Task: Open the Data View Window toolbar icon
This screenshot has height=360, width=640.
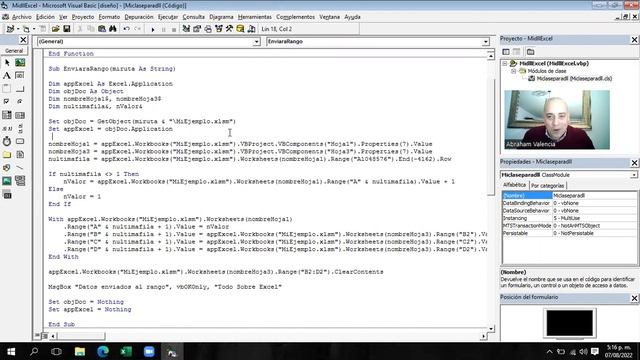Action: (x=240, y=29)
